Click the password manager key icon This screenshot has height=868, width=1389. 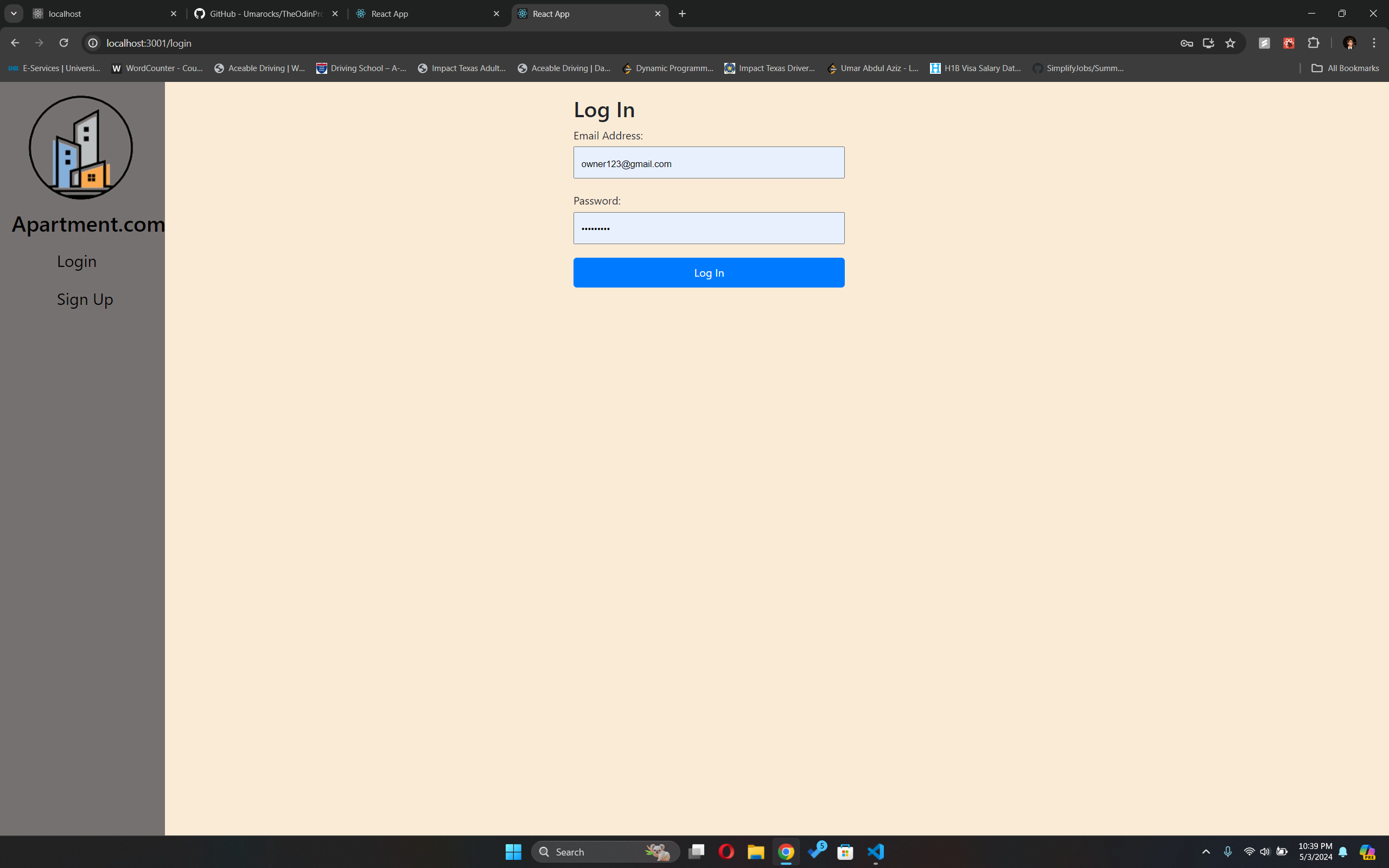pyautogui.click(x=1187, y=43)
